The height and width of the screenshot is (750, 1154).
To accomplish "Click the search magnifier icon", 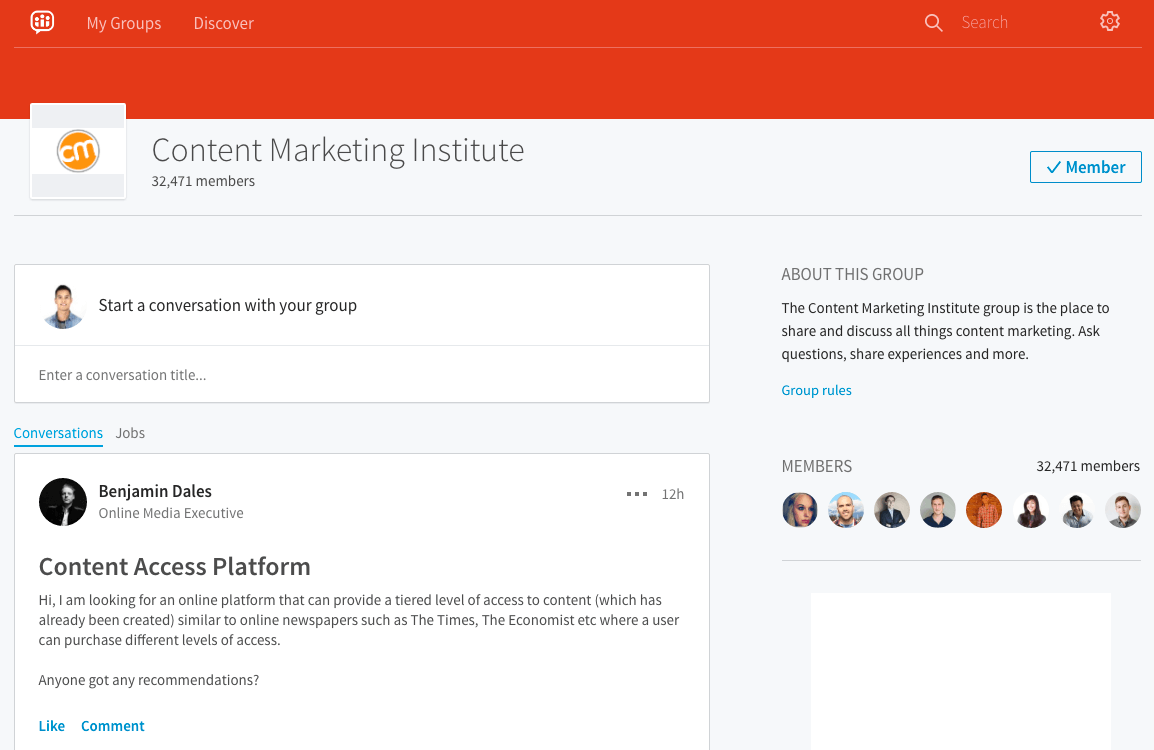I will pos(933,23).
